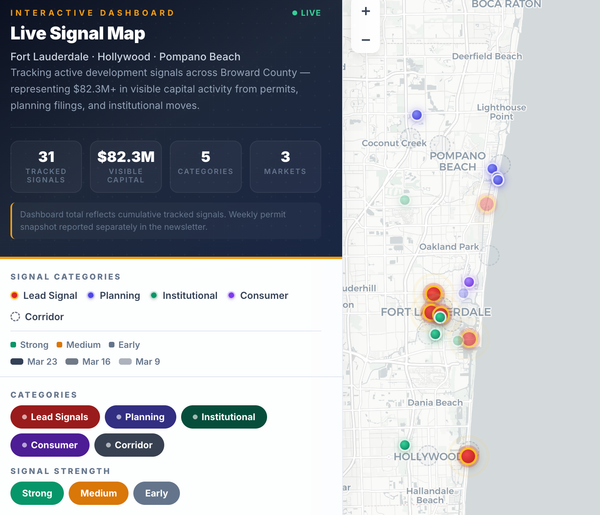The width and height of the screenshot is (600, 515).
Task: Toggle the Corridor category filter
Action: (x=129, y=445)
